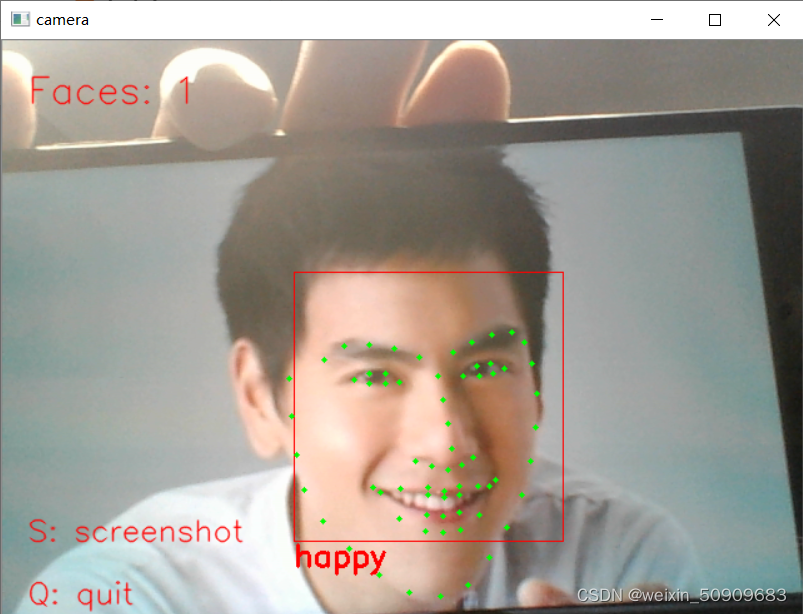803x614 pixels.
Task: Minimize the camera window
Action: [x=657, y=19]
